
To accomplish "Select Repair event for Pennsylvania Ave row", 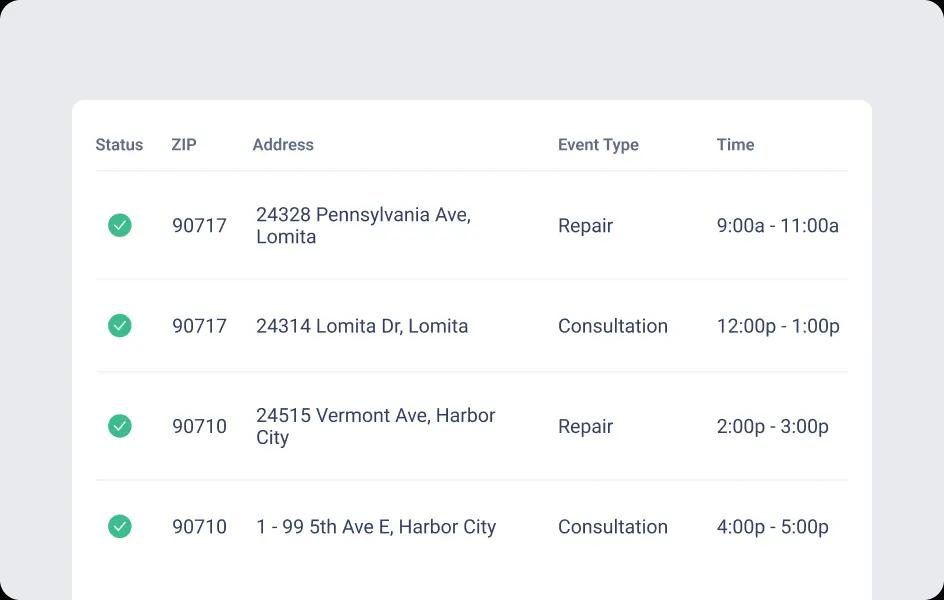I will (x=585, y=226).
